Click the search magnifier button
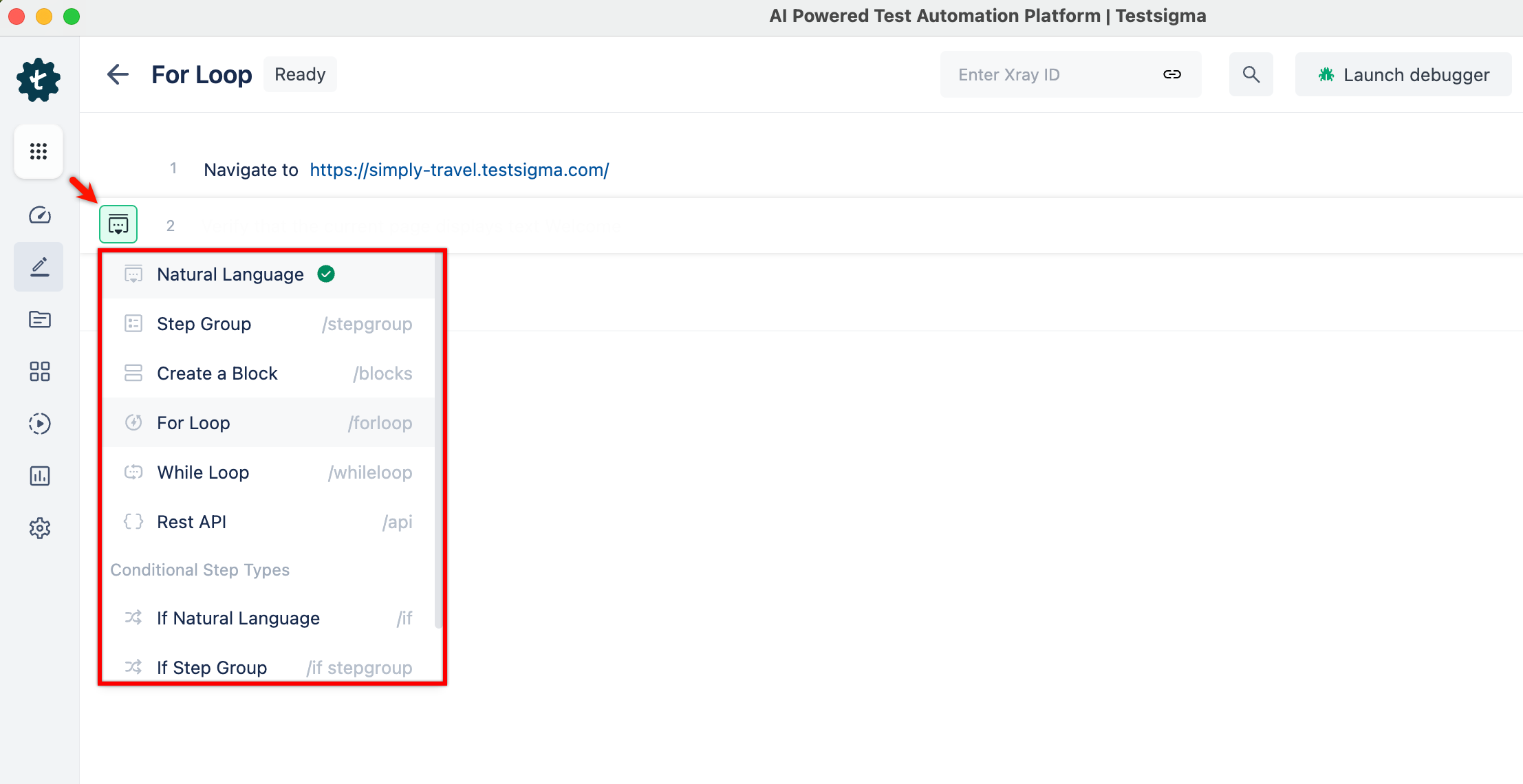The image size is (1523, 784). 1251,74
